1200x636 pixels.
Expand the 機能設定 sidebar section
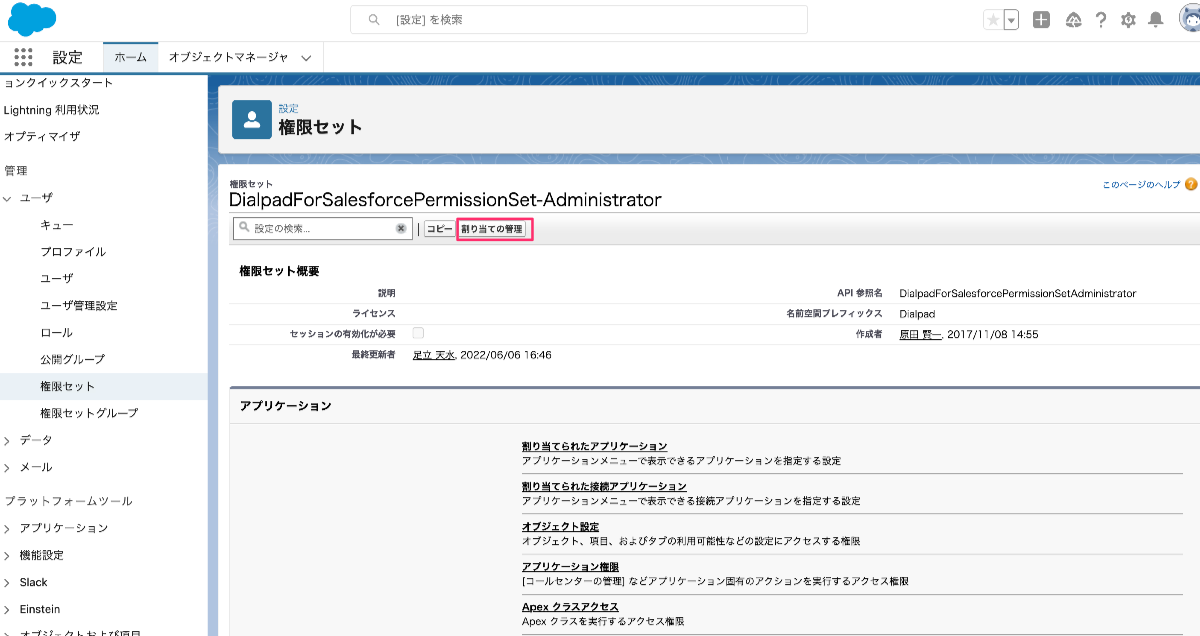point(9,555)
